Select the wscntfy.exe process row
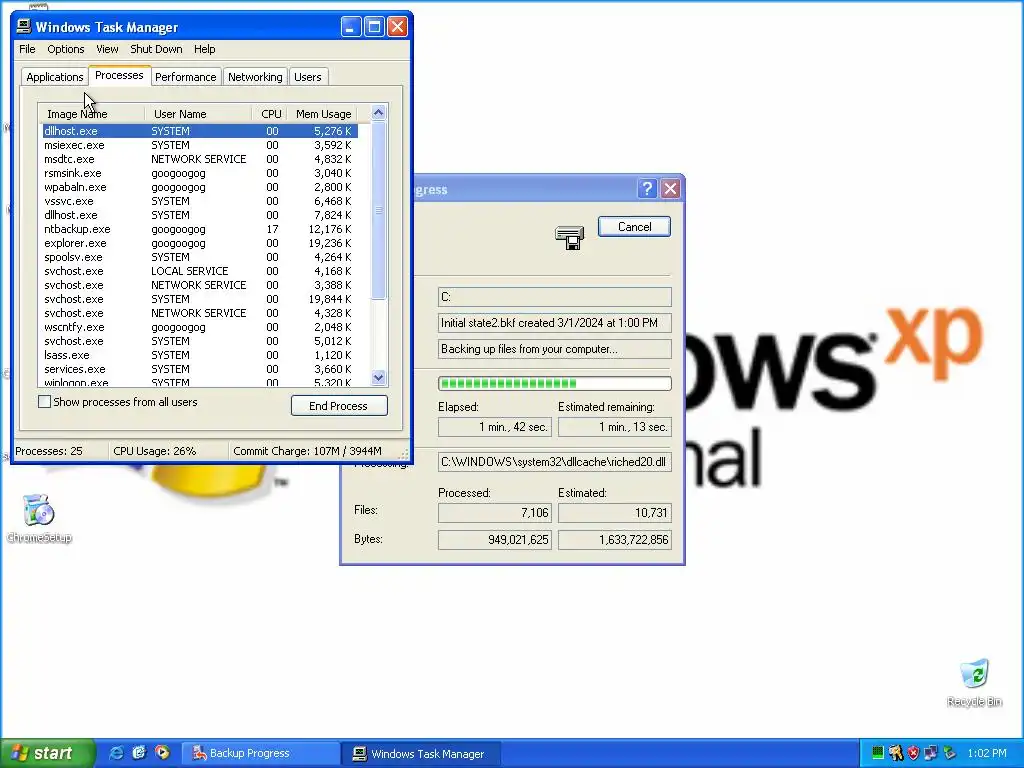Viewport: 1024px width, 768px height. click(x=199, y=327)
